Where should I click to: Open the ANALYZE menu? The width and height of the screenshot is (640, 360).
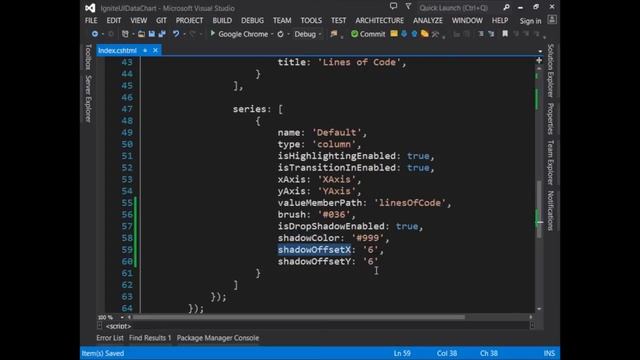(428, 20)
